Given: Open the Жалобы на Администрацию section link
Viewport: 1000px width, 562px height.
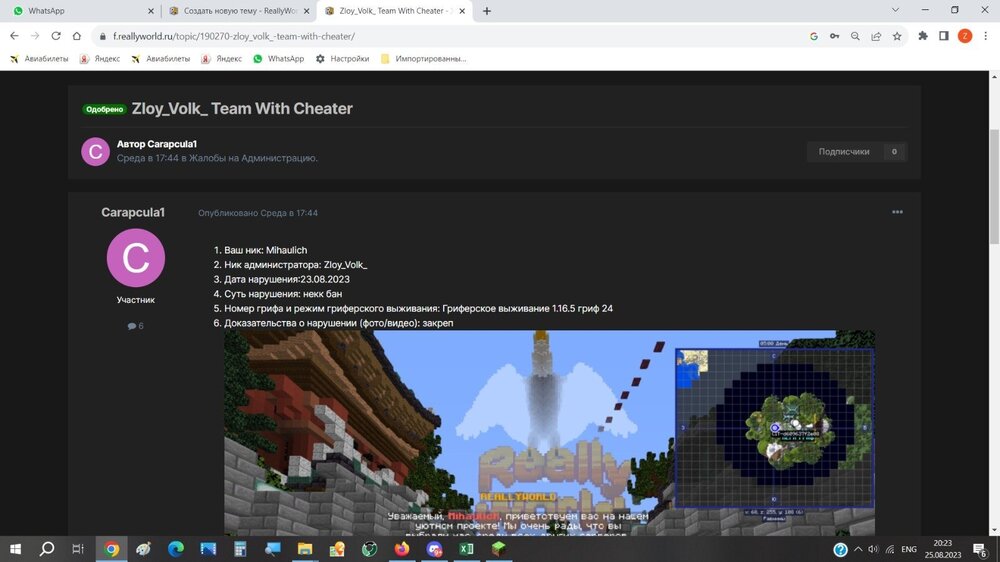Looking at the screenshot, I should pos(253,158).
